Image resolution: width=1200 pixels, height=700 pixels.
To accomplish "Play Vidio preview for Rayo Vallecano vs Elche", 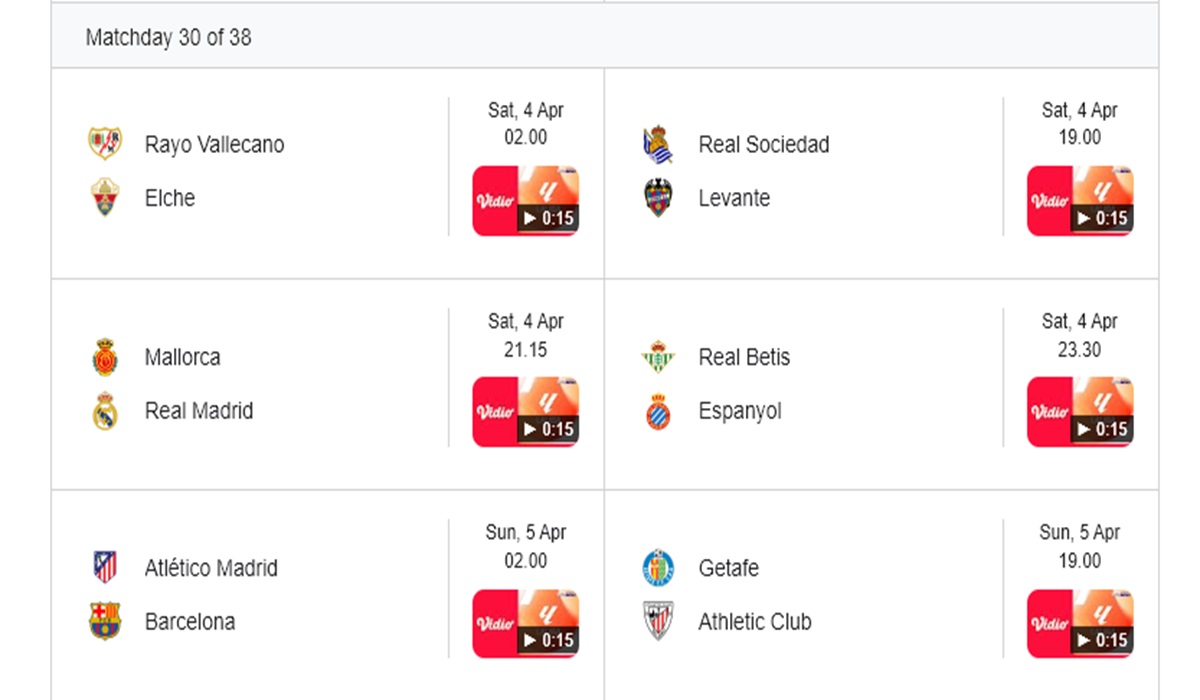I will click(525, 201).
